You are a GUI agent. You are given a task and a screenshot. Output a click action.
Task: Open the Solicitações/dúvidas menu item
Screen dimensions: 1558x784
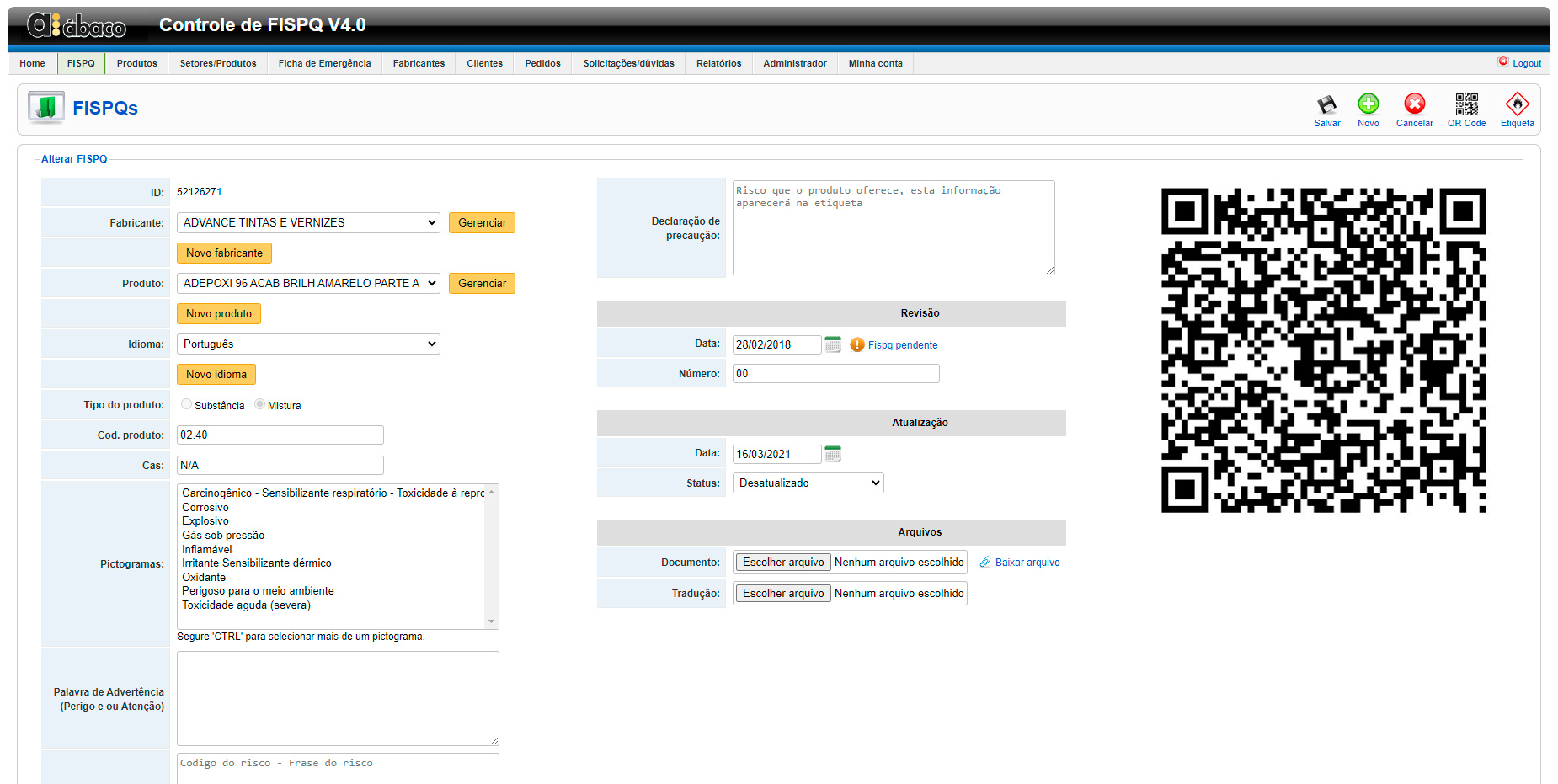[x=629, y=63]
